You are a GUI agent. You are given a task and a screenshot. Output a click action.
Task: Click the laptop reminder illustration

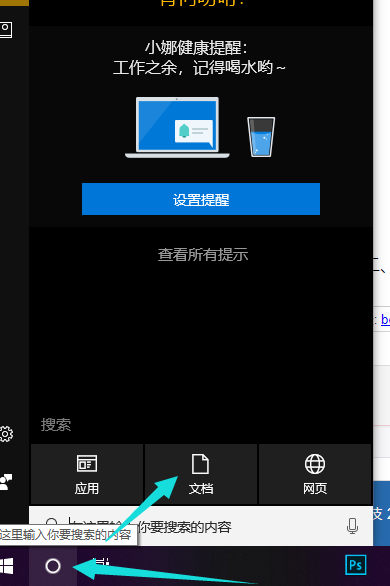tap(177, 127)
